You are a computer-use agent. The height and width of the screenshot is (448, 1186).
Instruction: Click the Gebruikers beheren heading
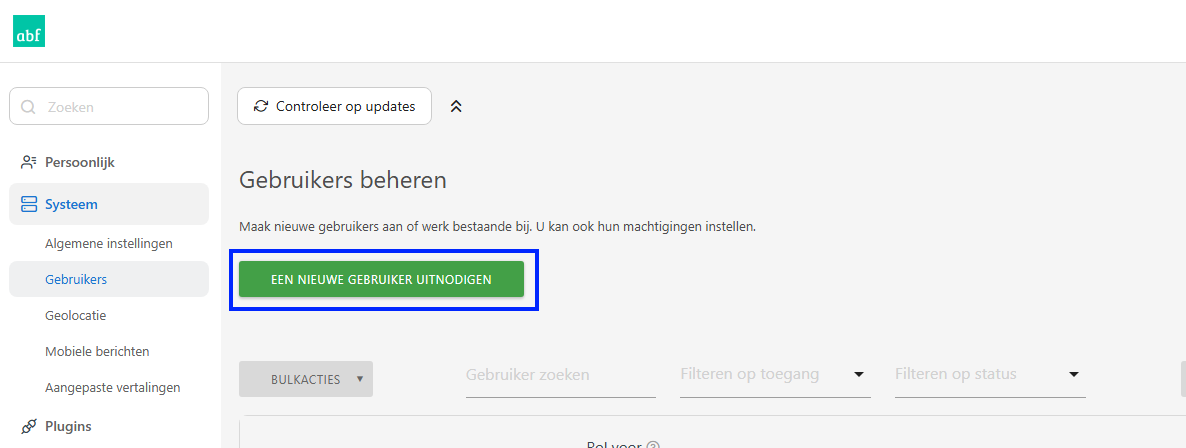tap(343, 180)
